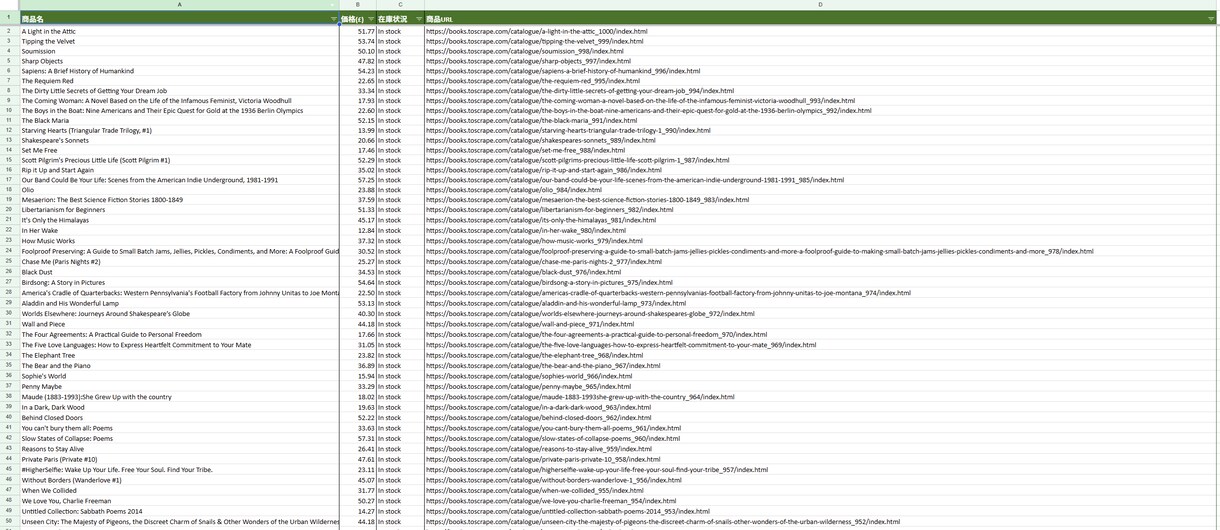Viewport: 1220px width, 530px height.
Task: Select cell 'Reasons to Stay Alive'
Action: (179, 449)
